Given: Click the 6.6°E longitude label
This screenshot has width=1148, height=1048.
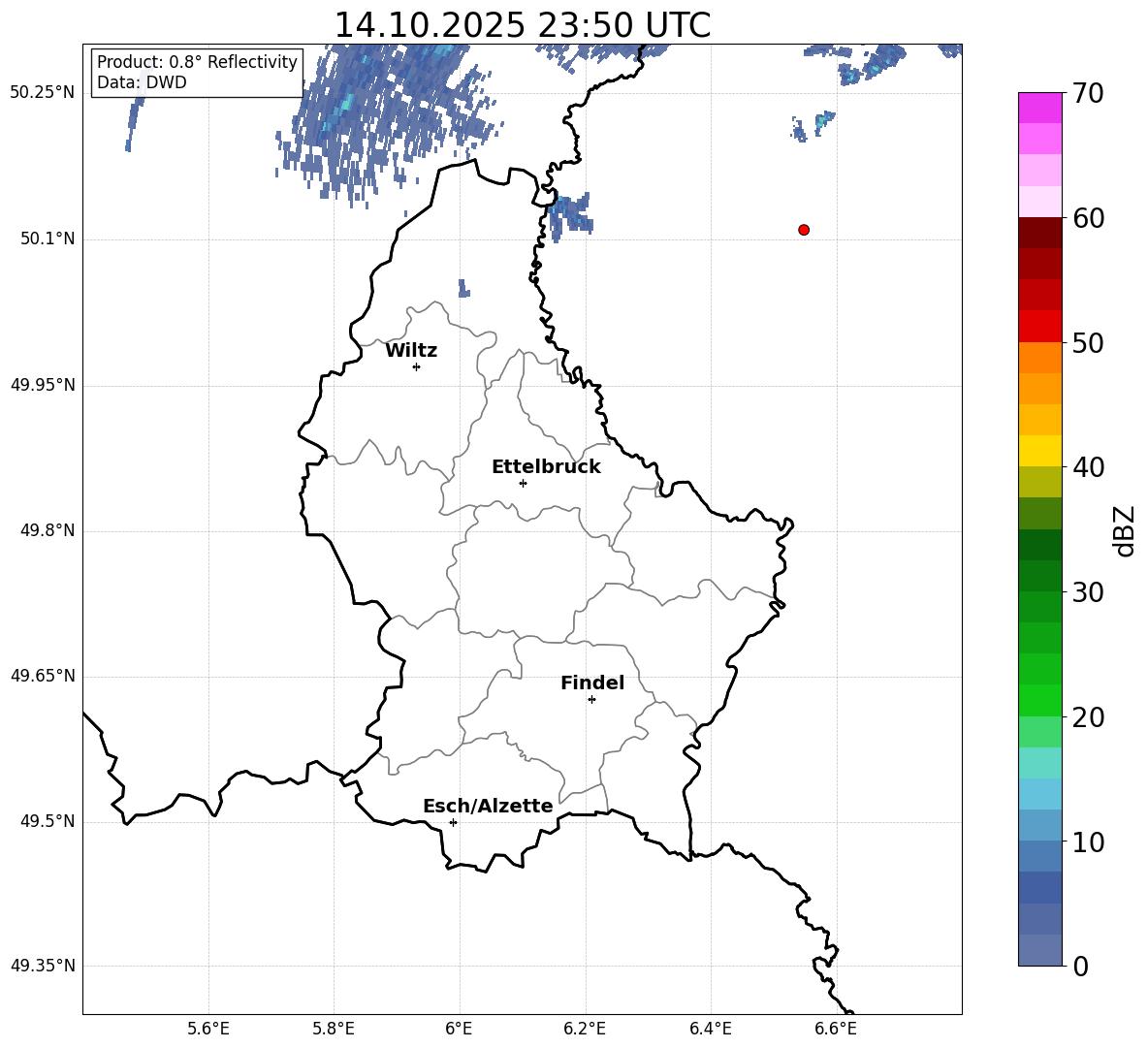Looking at the screenshot, I should [x=836, y=1029].
